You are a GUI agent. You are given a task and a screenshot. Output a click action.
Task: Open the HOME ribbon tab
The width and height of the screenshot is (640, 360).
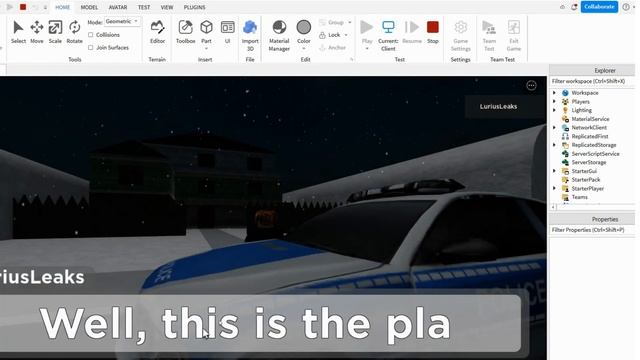(62, 7)
